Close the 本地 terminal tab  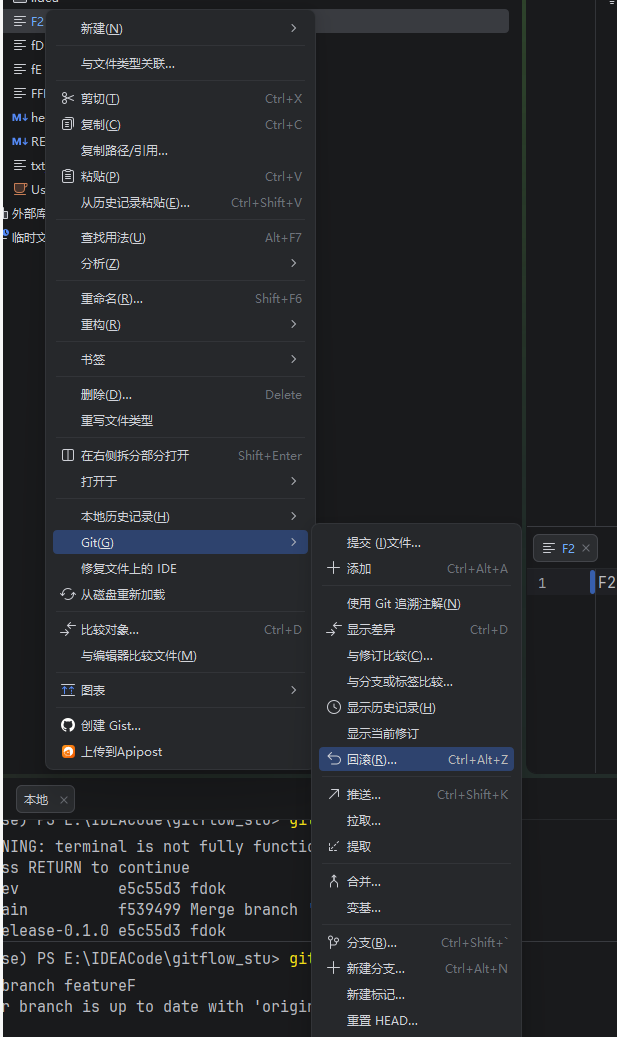(63, 800)
